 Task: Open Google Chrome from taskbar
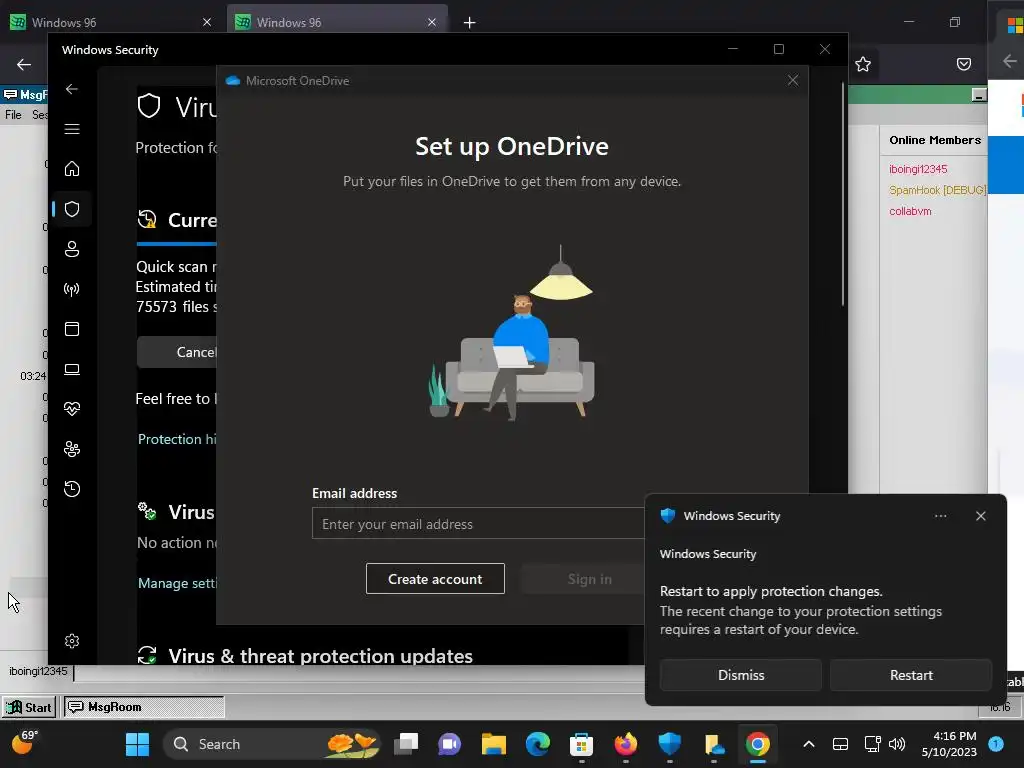pyautogui.click(x=758, y=744)
